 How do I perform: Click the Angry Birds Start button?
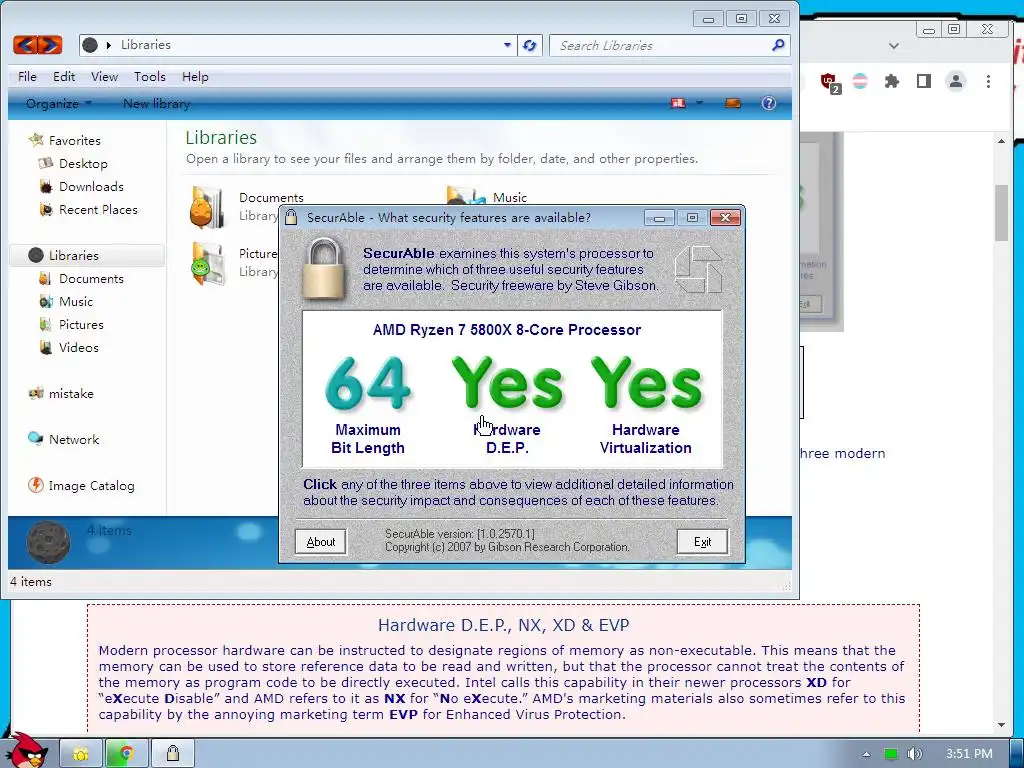[27, 750]
